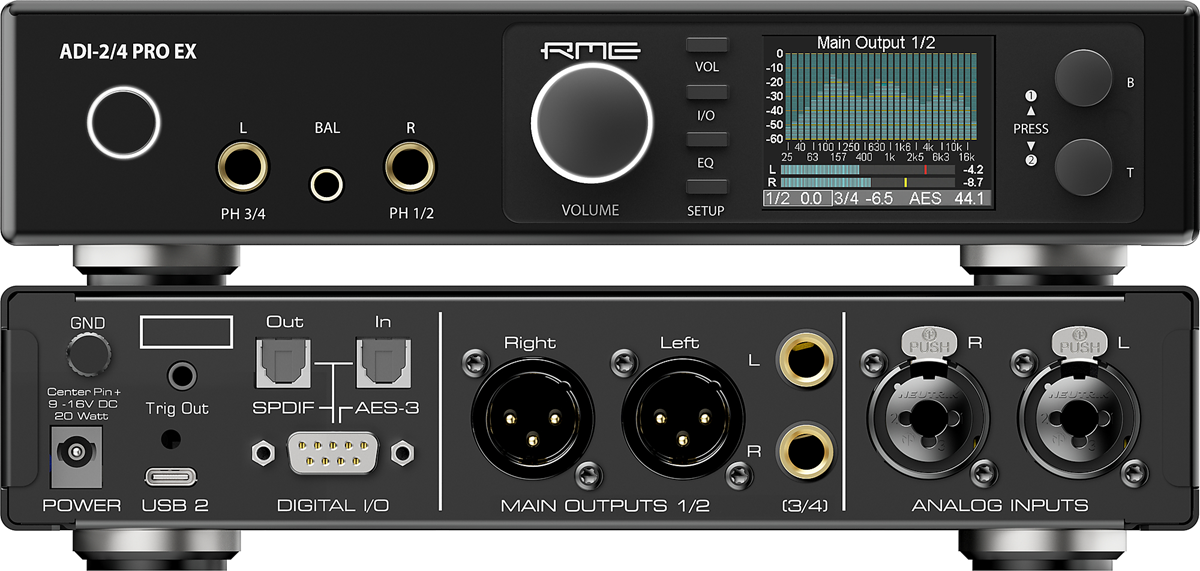Click the MAIN OUTPUTS 1/2 label
This screenshot has width=1200, height=571.
tap(605, 506)
